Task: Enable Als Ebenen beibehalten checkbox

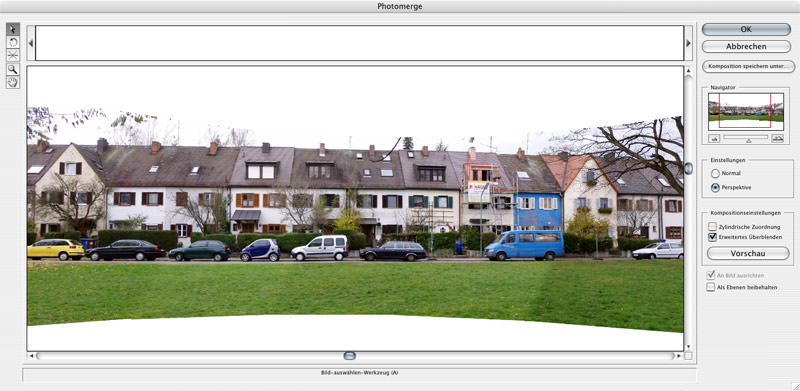Action: pos(711,287)
